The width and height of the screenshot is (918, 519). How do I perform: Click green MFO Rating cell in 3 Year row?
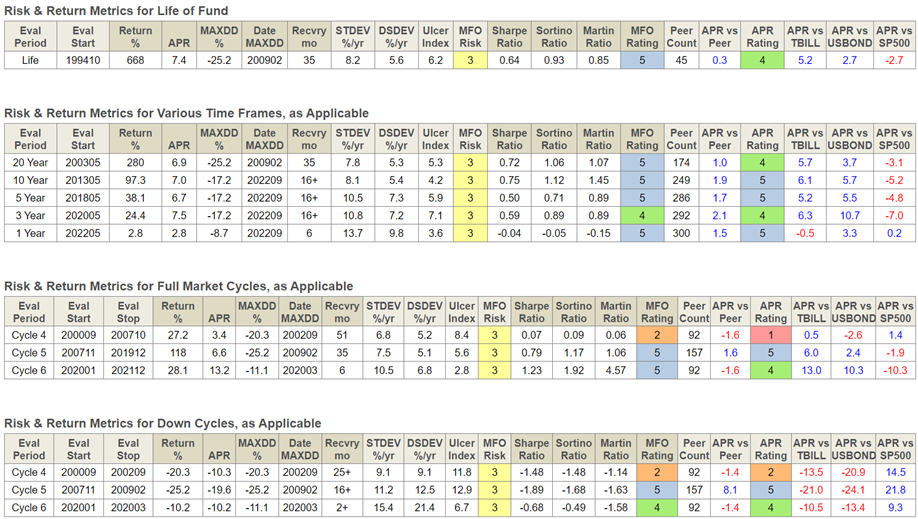(x=642, y=215)
